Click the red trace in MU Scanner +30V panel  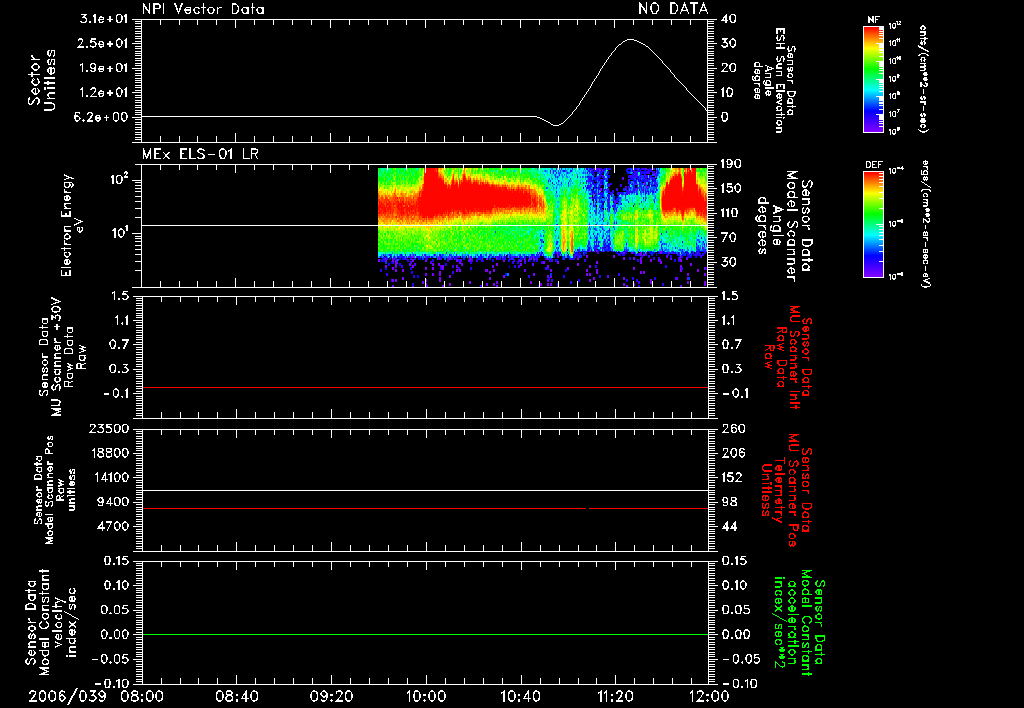click(425, 387)
